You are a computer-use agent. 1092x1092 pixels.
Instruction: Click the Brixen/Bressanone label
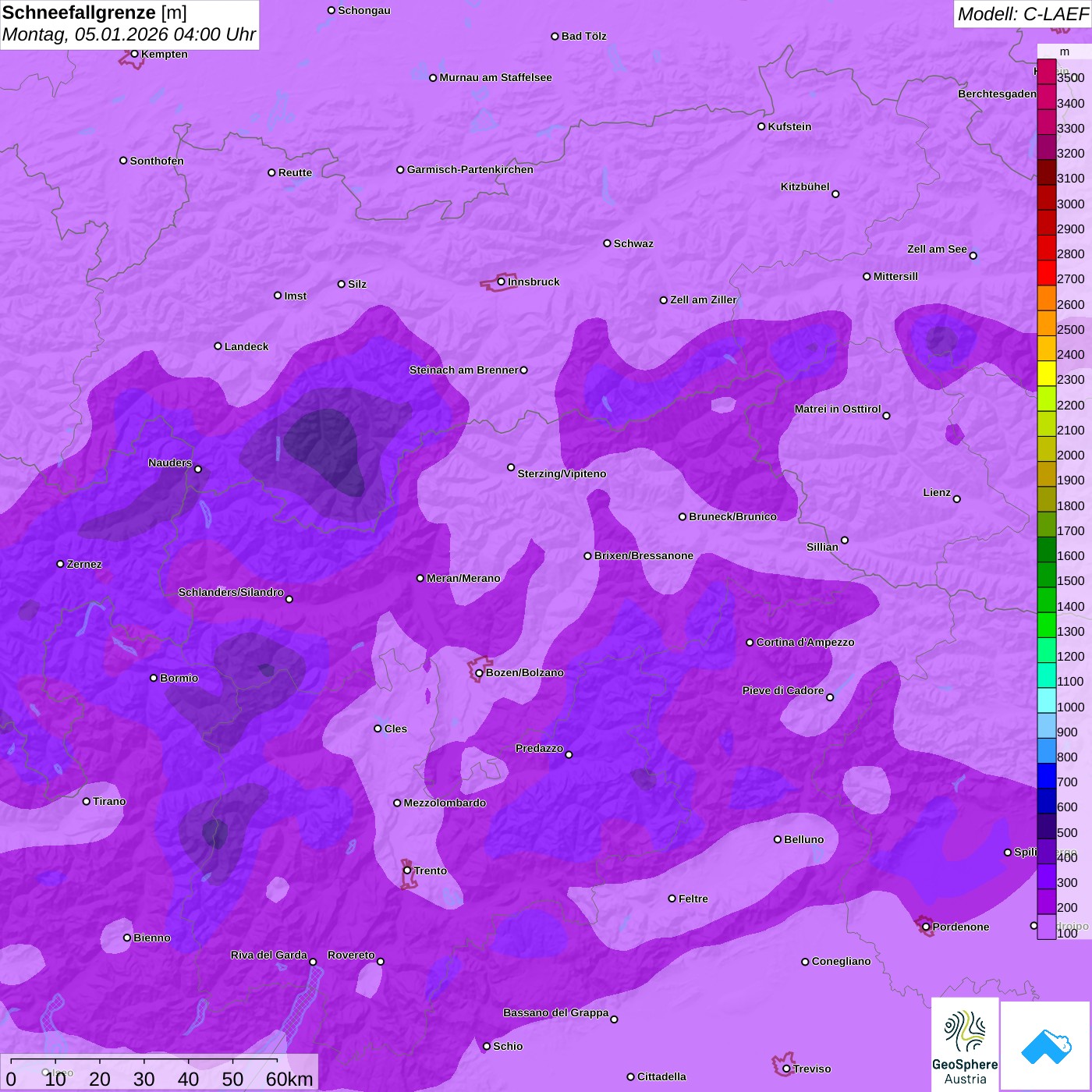[x=643, y=555]
